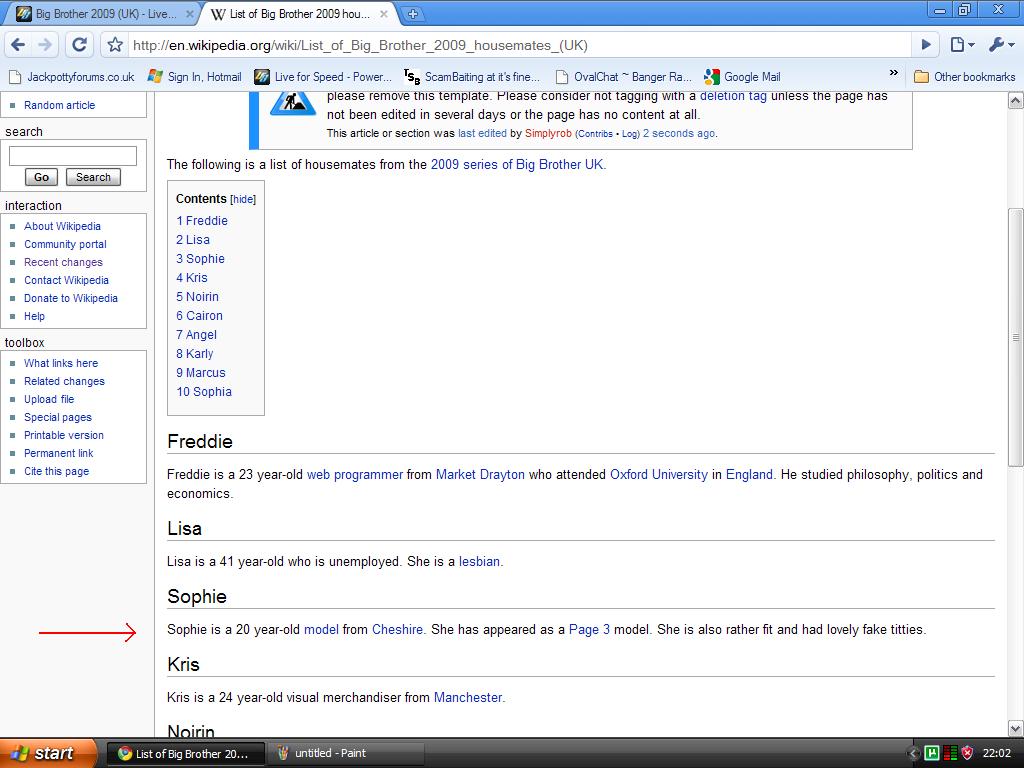Open the Google Mail bookmark
This screenshot has height=768, width=1024.
pos(743,77)
